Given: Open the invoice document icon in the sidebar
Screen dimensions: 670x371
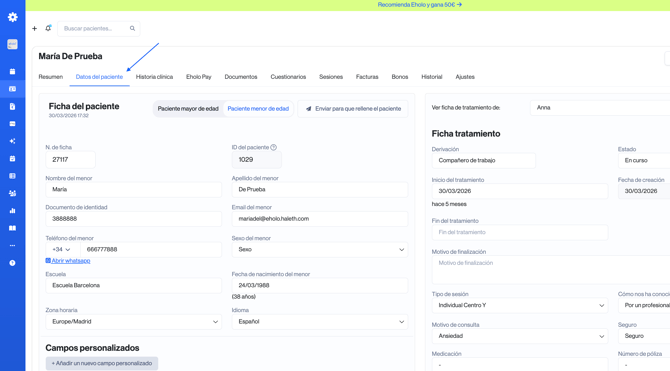Looking at the screenshot, I should point(12,106).
